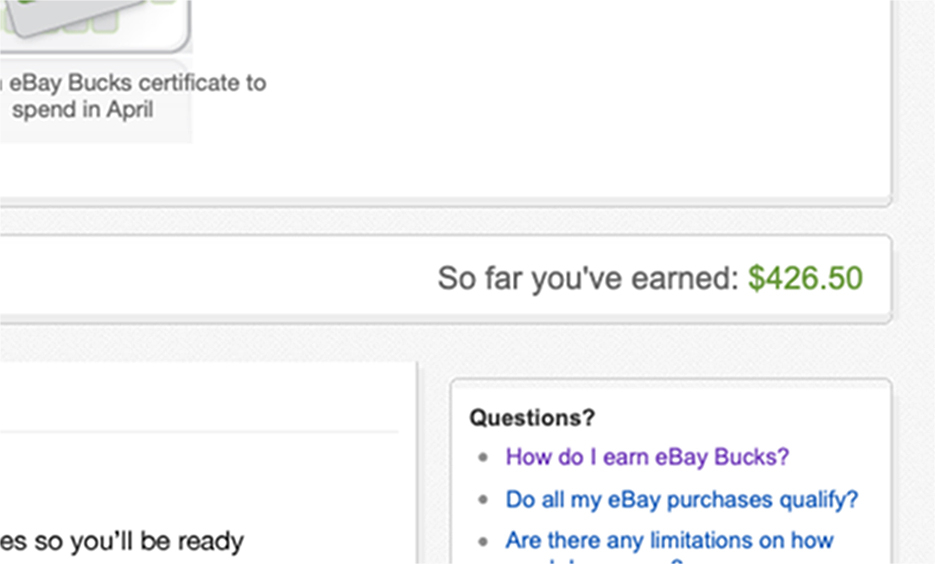This screenshot has height=564, width=935.
Task: Click the "So far you've earned:" label
Action: 588,278
